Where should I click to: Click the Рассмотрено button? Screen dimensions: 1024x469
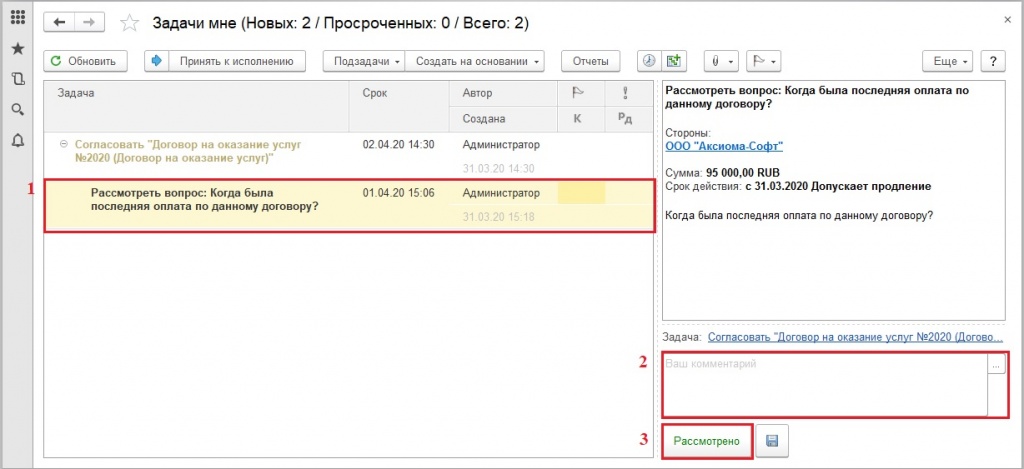click(706, 440)
